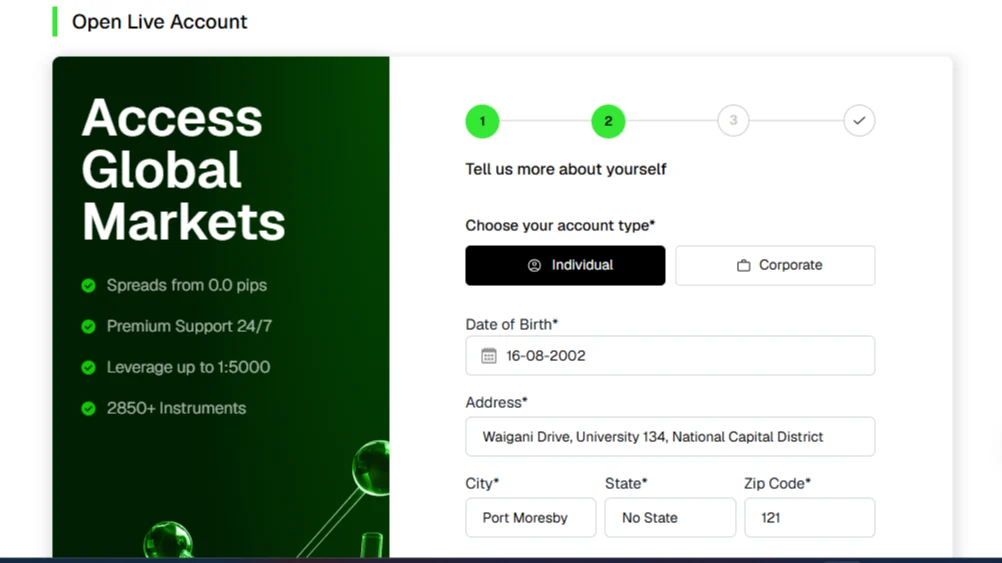
Task: Click the green check beside Leverage up to 1:5000
Action: [89, 367]
